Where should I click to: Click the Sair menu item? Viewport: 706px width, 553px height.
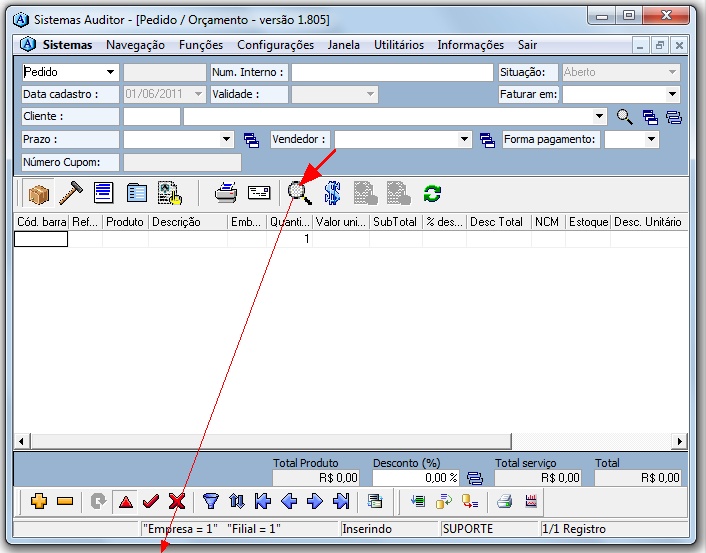(527, 45)
